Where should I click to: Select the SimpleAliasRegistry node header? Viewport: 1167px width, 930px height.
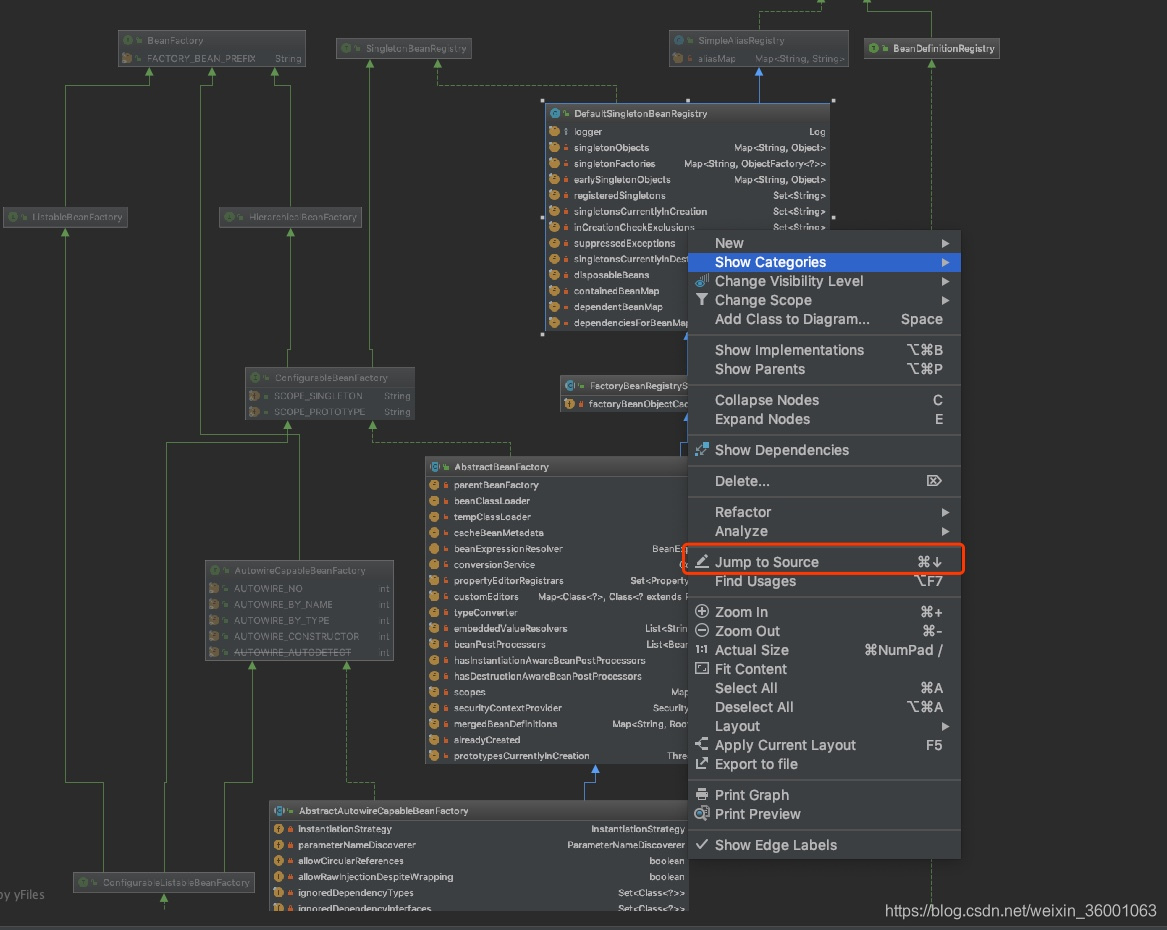[x=758, y=40]
